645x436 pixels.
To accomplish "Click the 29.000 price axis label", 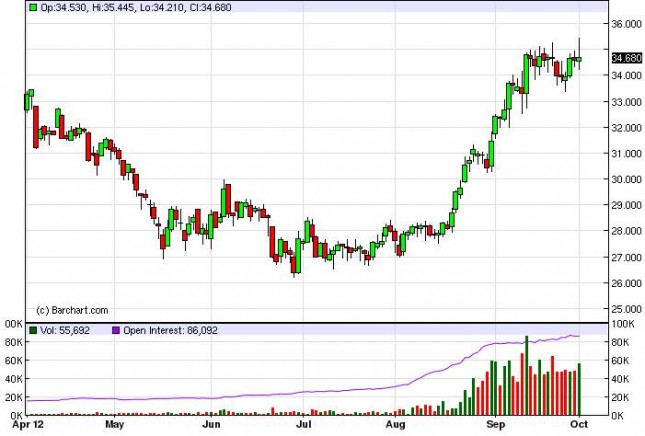I will pos(626,205).
